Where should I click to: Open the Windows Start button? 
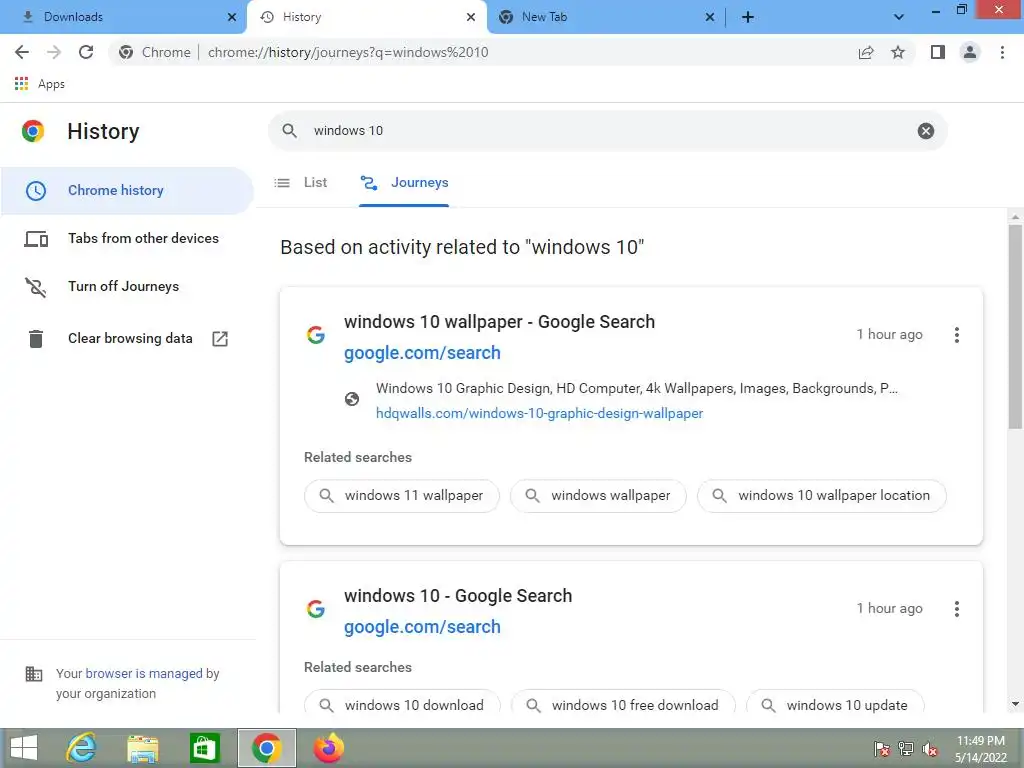click(x=24, y=748)
